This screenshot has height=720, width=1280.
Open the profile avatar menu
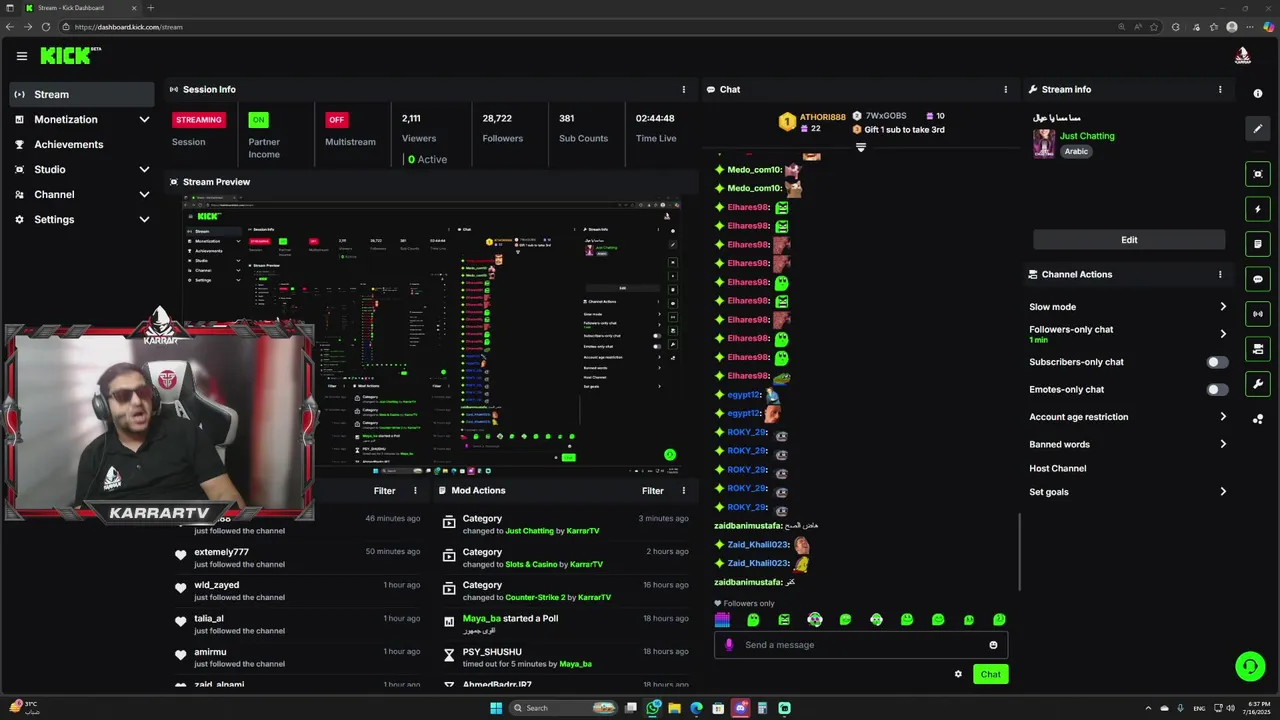(x=1242, y=56)
